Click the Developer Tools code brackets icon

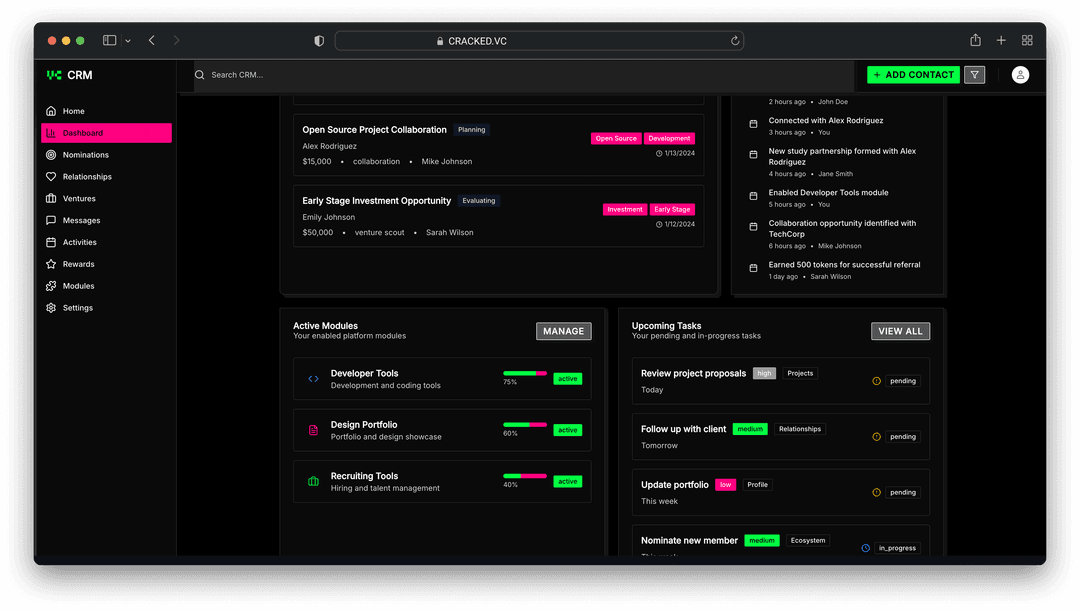[313, 379]
